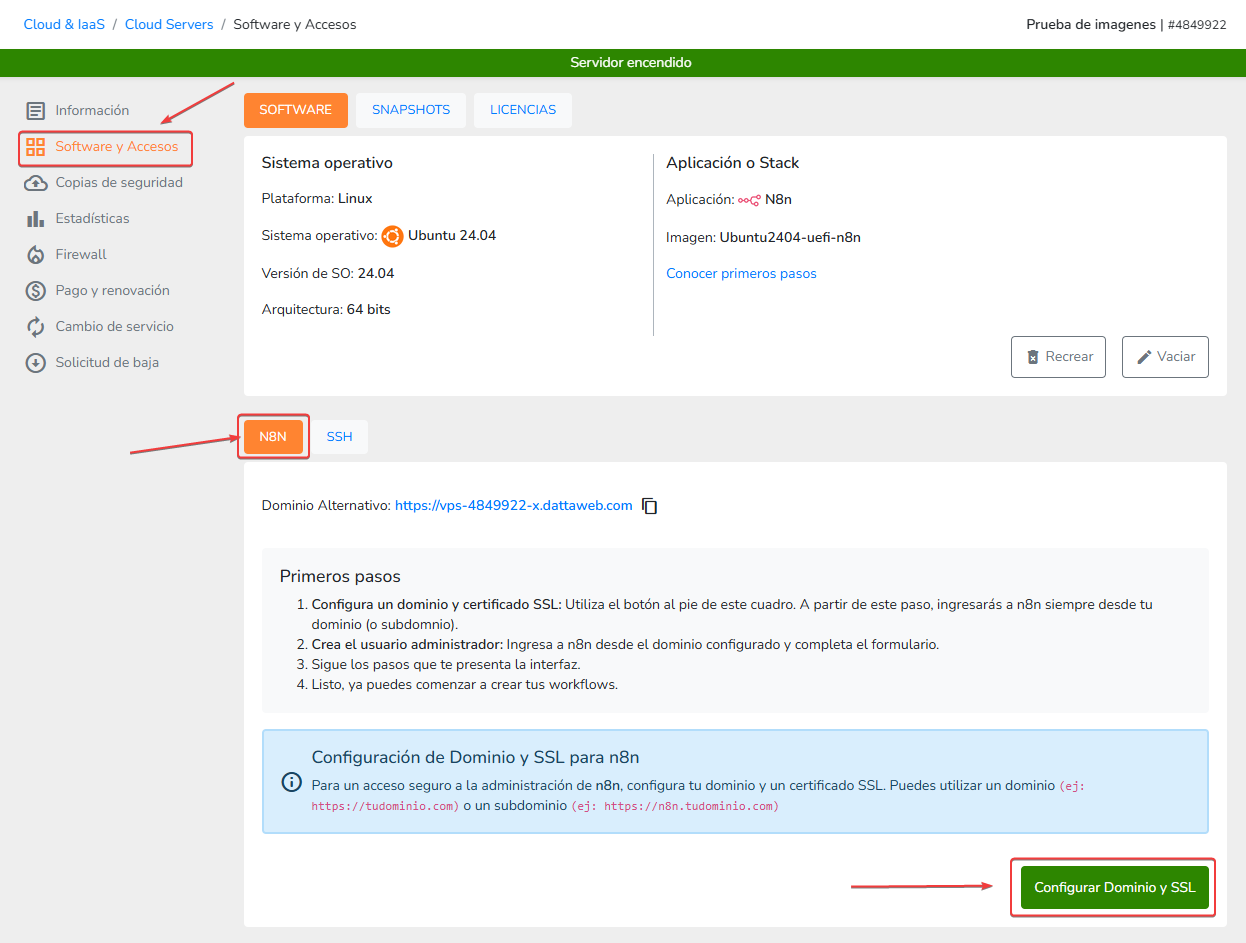Click the Vaciar button
The height and width of the screenshot is (943, 1246).
click(1165, 357)
